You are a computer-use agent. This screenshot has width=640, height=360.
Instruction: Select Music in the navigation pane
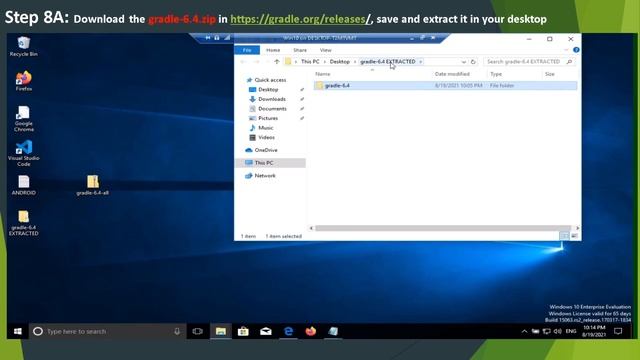coord(262,128)
